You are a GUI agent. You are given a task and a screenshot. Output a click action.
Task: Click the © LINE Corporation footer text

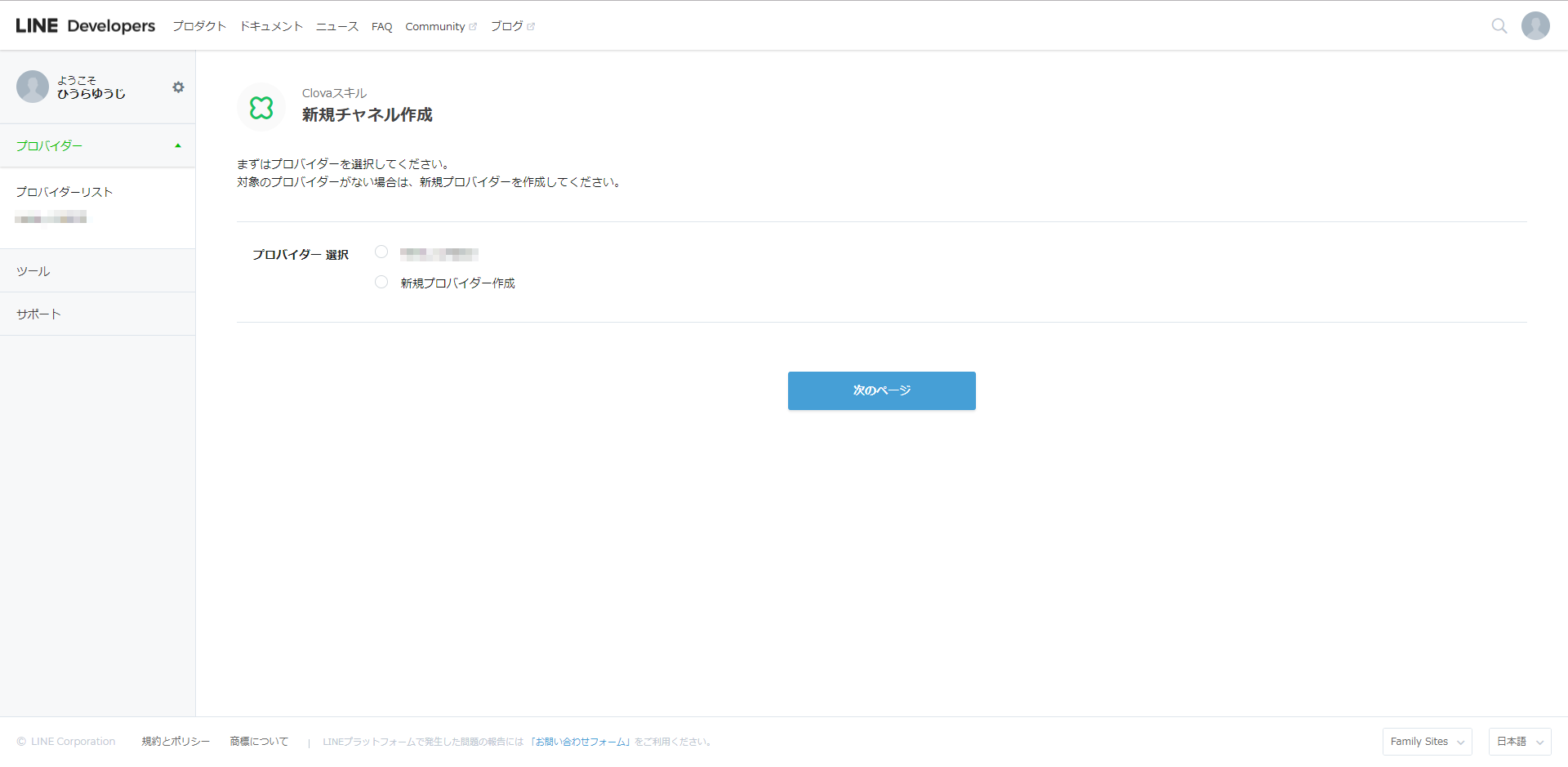coord(66,742)
